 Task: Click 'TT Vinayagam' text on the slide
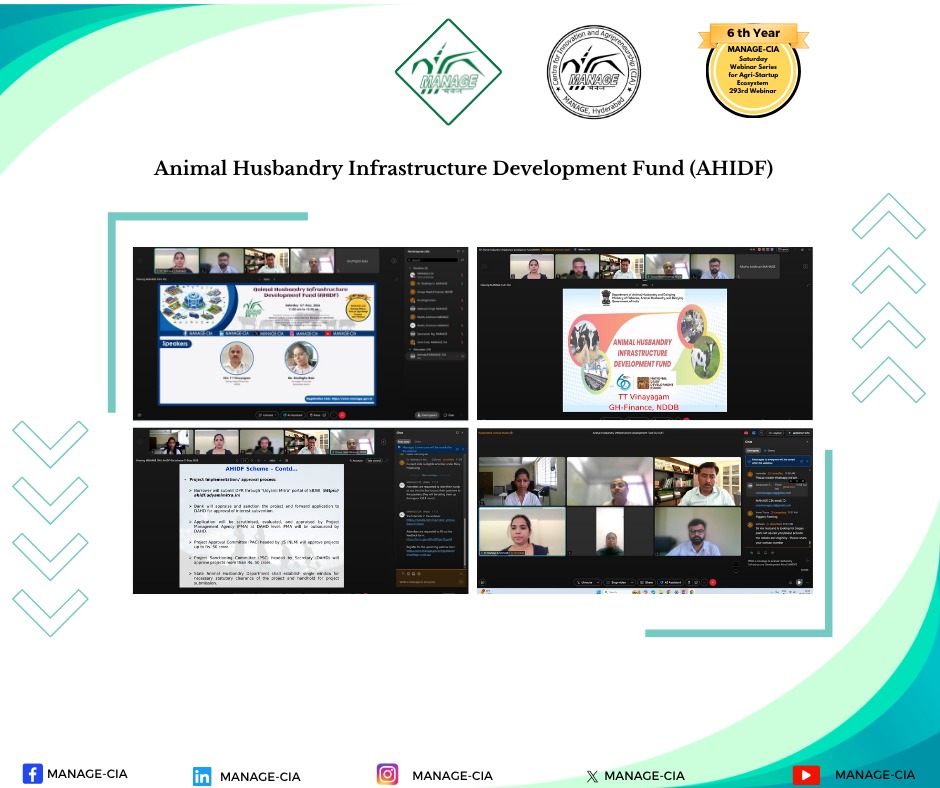click(x=643, y=396)
